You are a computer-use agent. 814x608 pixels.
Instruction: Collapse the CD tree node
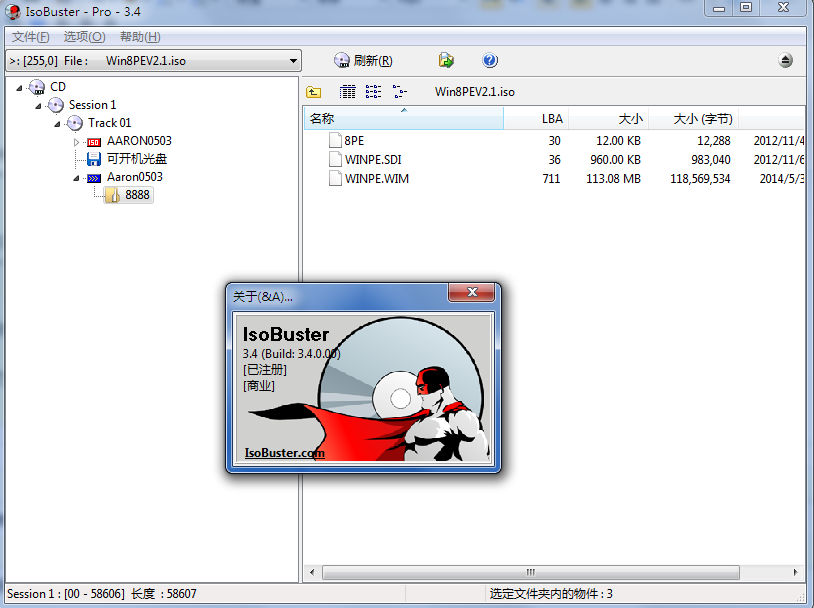pyautogui.click(x=19, y=88)
